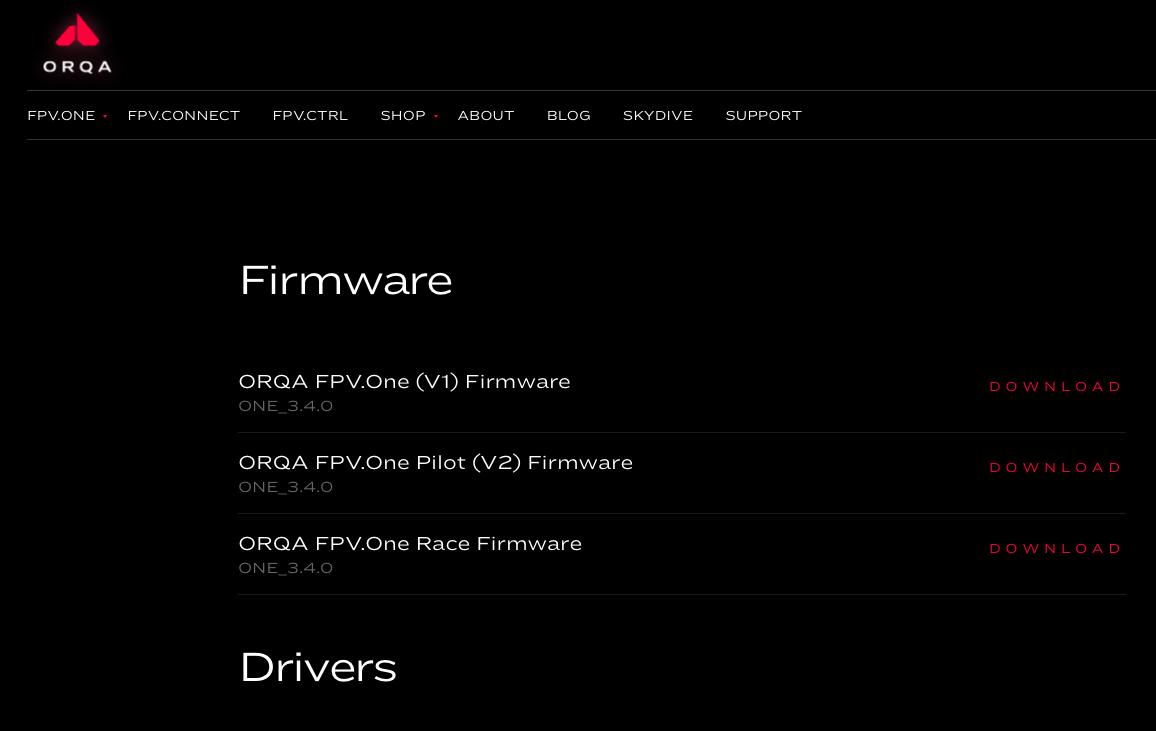The image size is (1156, 731).
Task: Open the BLOG page
Action: coord(568,116)
